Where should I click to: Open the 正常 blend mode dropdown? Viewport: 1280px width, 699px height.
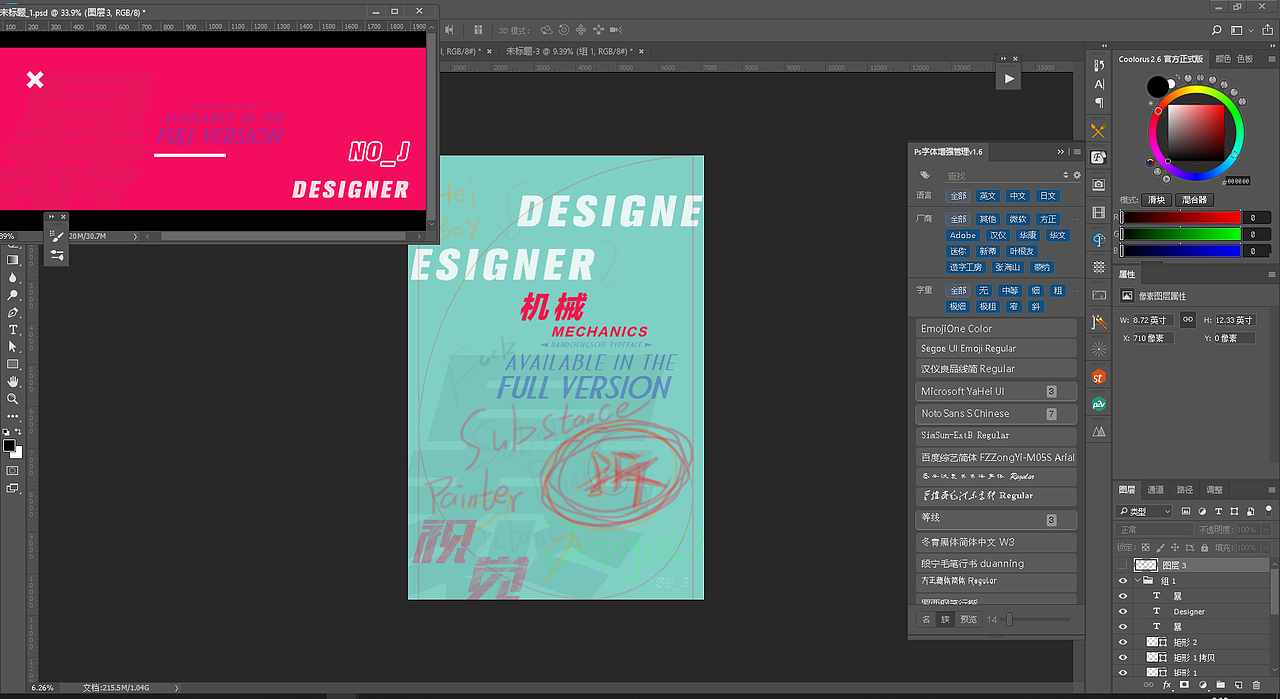1154,530
